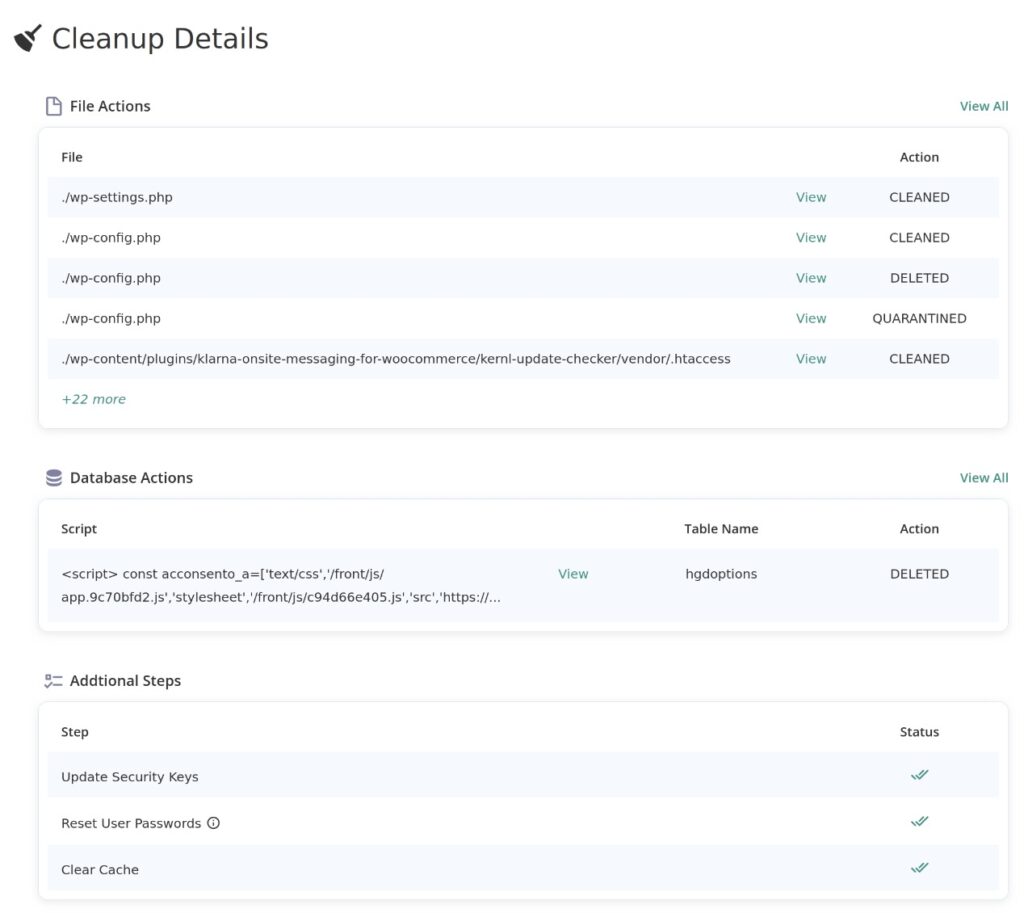Click the Cleanup Details heading

160,39
